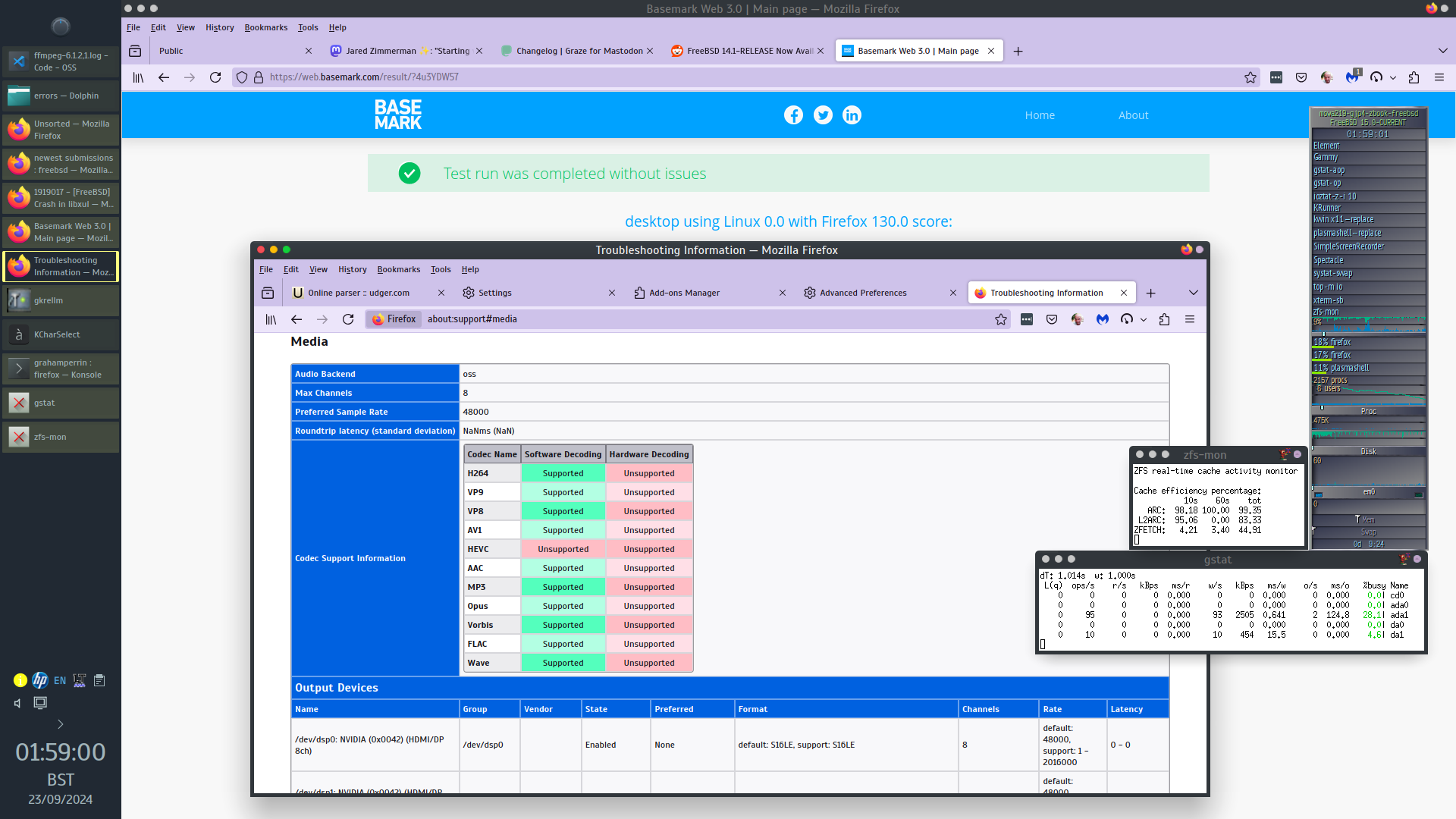Reload the Troubleshooting Information page
Viewport: 1456px width, 819px height.
(x=348, y=319)
